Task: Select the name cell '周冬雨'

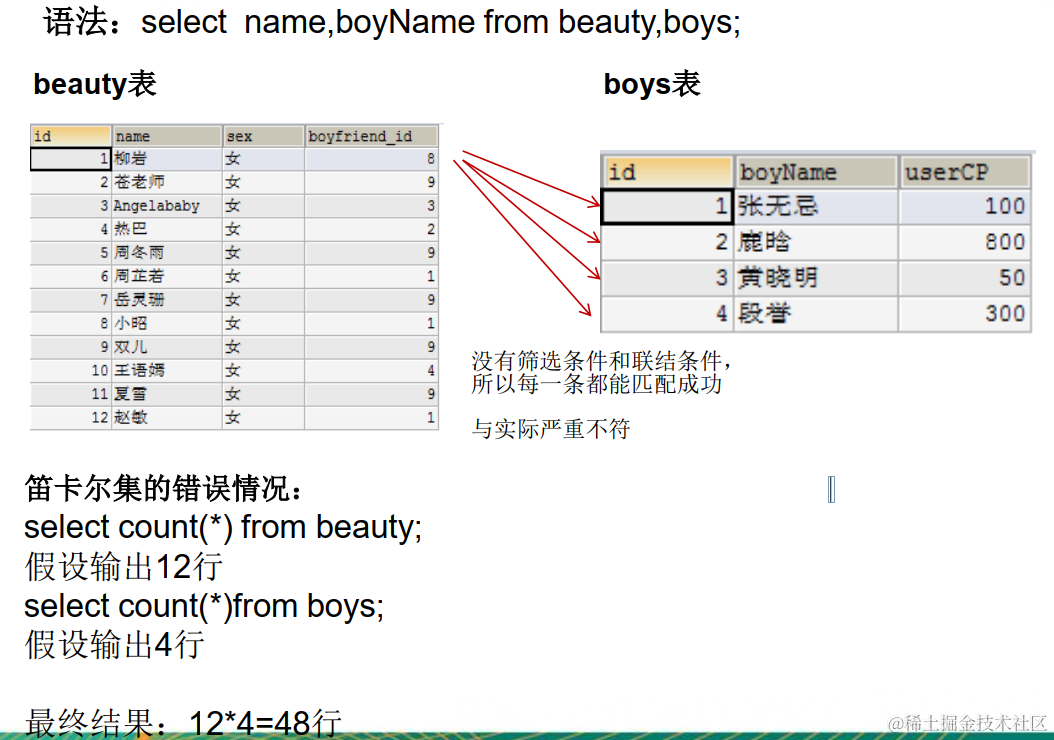Action: point(167,253)
